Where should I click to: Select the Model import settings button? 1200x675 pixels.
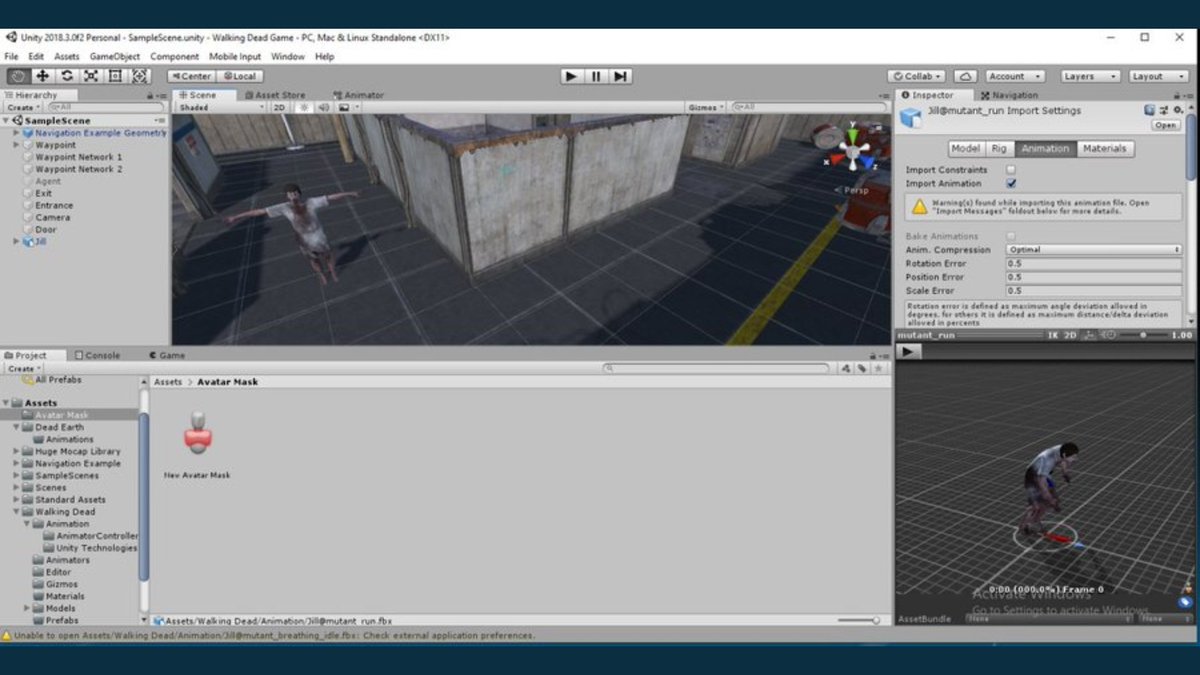point(965,148)
